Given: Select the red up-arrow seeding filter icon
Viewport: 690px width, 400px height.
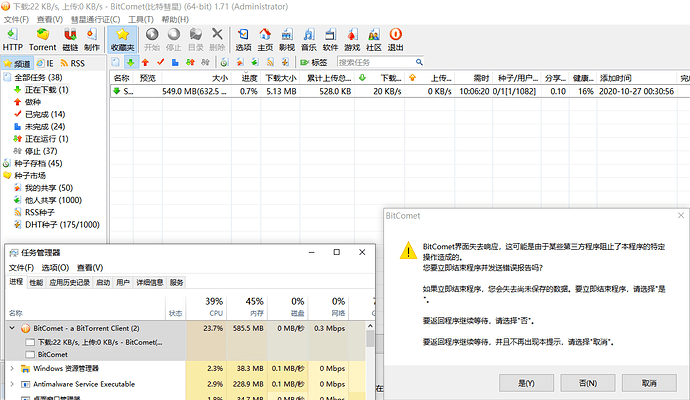Looking at the screenshot, I should point(146,62).
